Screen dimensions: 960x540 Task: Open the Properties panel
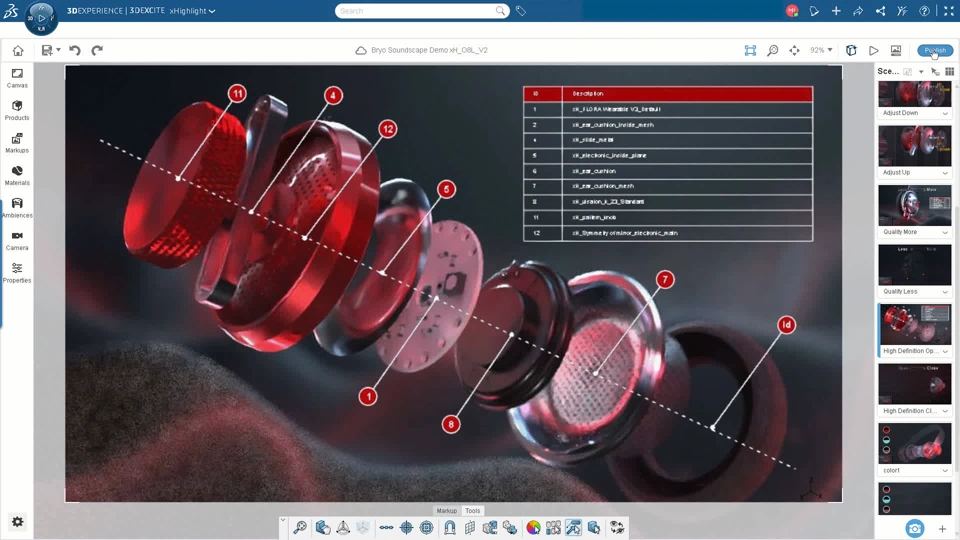(x=17, y=273)
